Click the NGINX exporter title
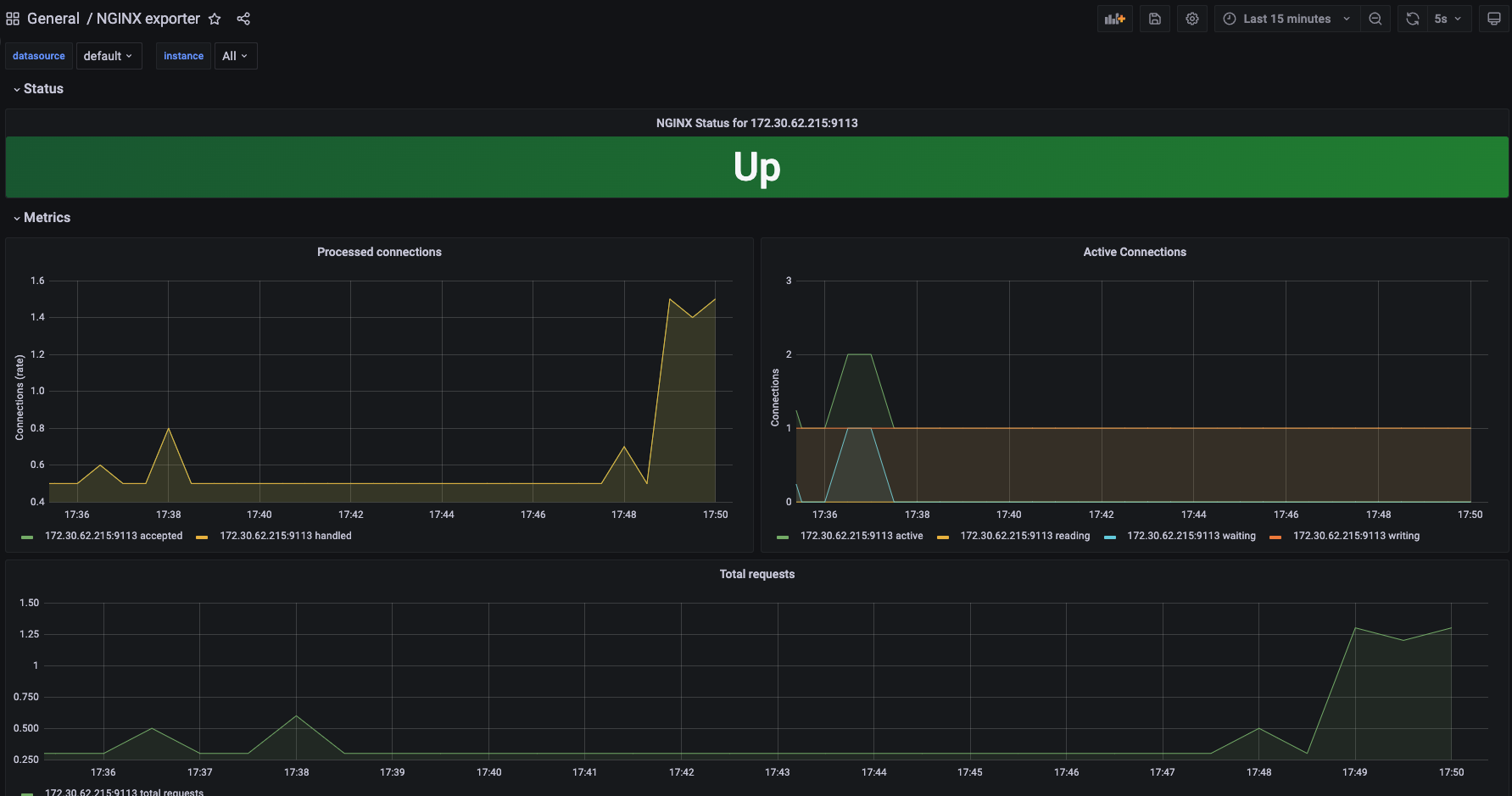This screenshot has width=1512, height=796. 148,19
